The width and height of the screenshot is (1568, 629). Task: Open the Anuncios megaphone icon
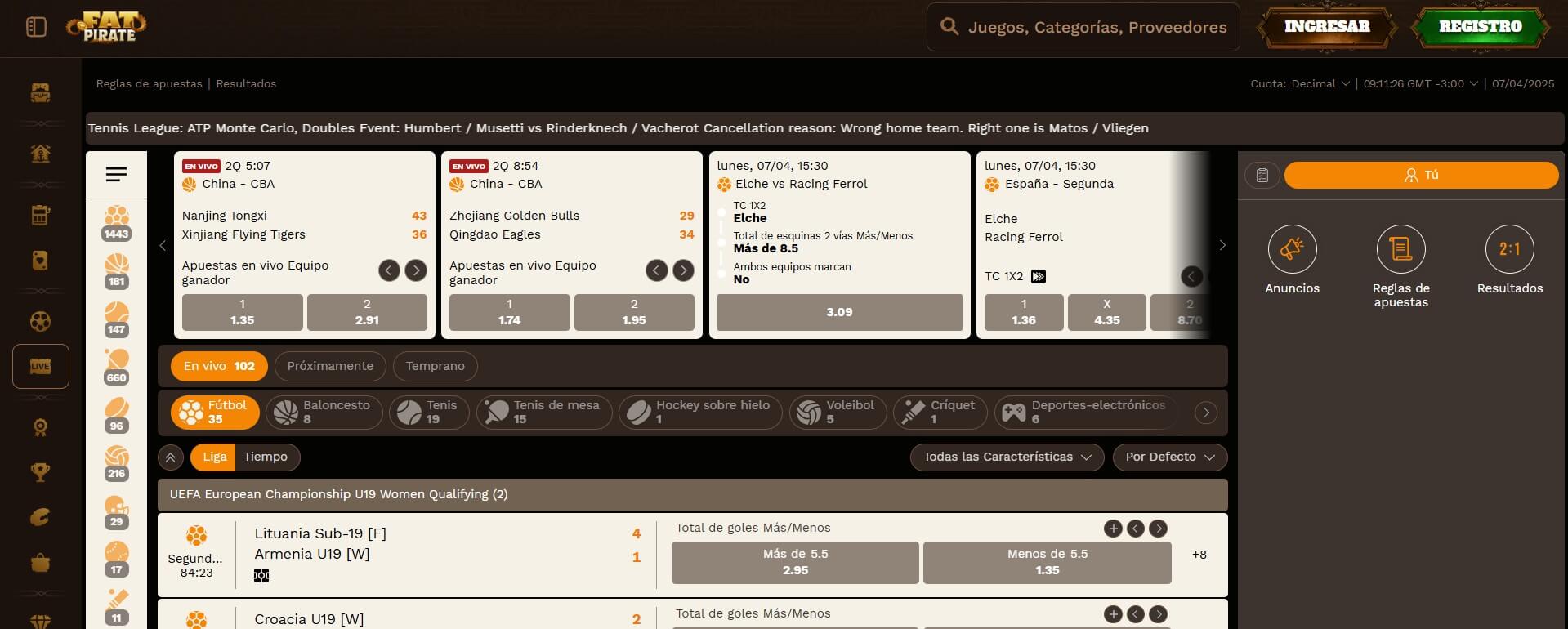click(x=1292, y=249)
